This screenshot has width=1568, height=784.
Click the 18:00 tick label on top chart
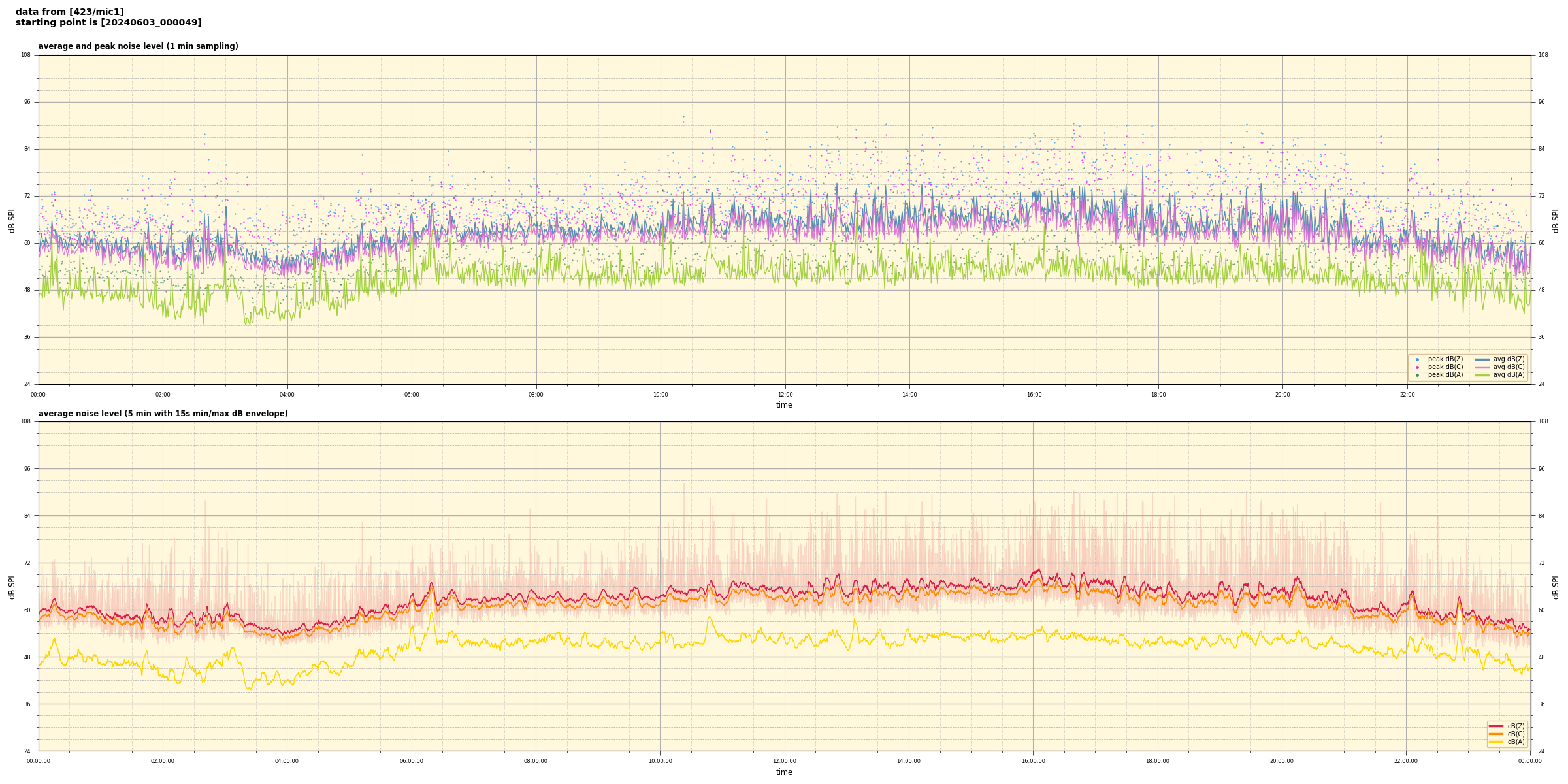tap(1158, 395)
